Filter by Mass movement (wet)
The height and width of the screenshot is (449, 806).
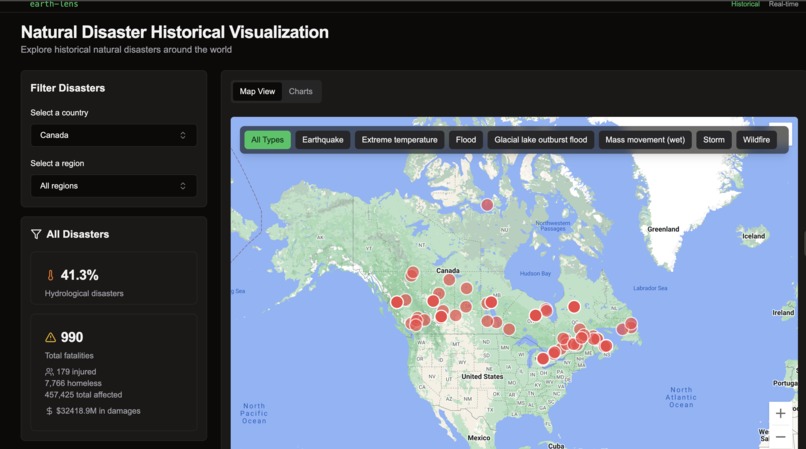pyautogui.click(x=645, y=140)
